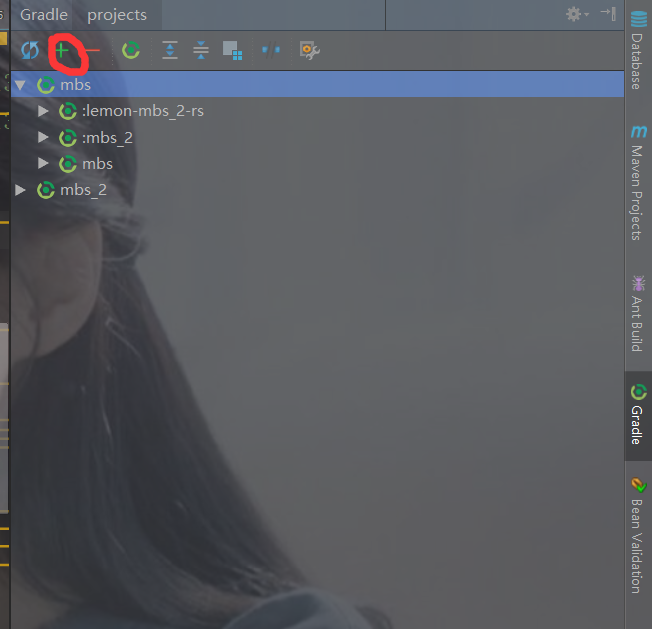The height and width of the screenshot is (629, 652).
Task: Collapse the root mbs project node
Action: [20, 85]
